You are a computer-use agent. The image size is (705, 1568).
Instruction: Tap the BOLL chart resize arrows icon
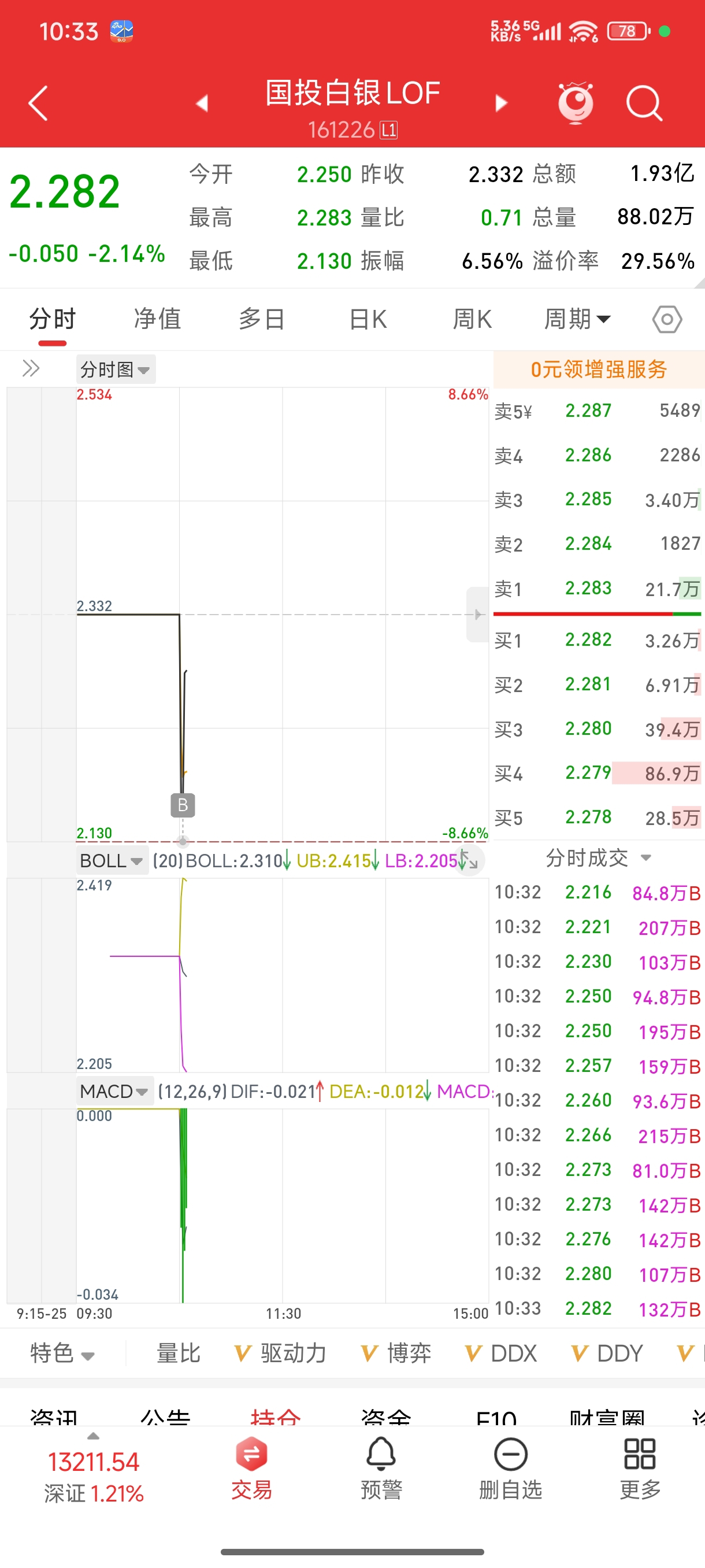[x=469, y=860]
